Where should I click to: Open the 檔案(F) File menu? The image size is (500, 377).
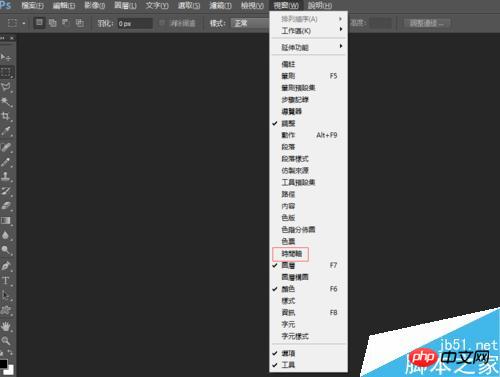[x=32, y=5]
